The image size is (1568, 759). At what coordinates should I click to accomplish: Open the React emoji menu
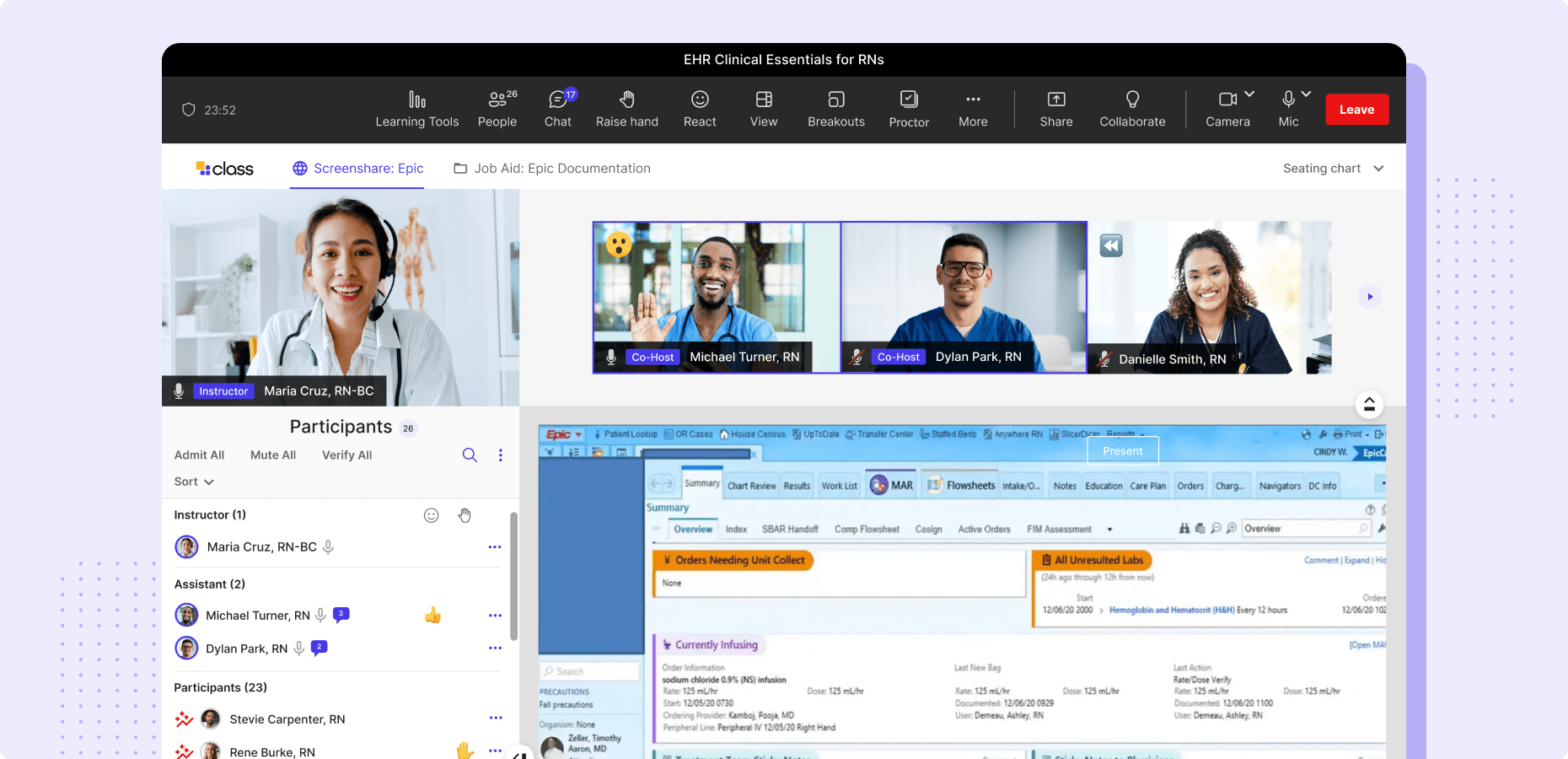click(x=700, y=108)
